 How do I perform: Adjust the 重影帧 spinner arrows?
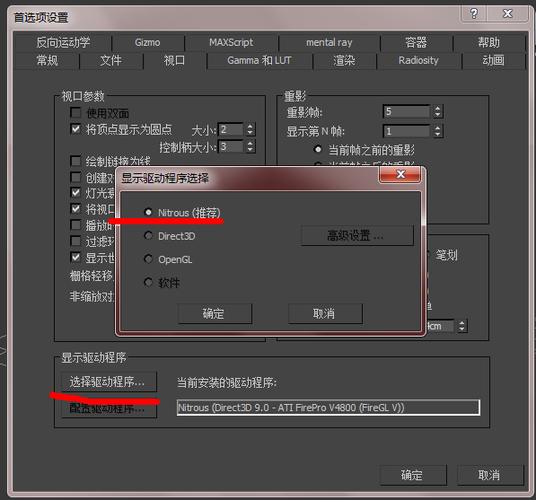coord(438,111)
